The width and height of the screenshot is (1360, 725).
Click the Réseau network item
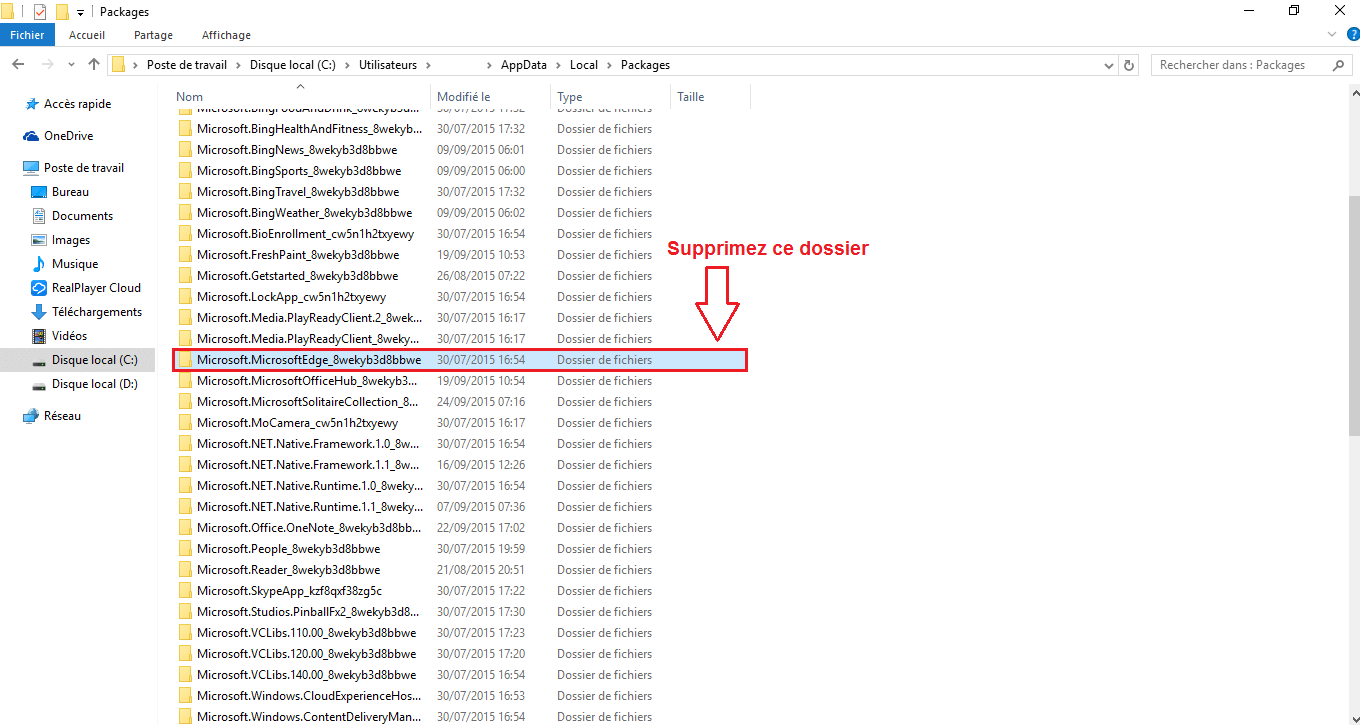coord(62,416)
